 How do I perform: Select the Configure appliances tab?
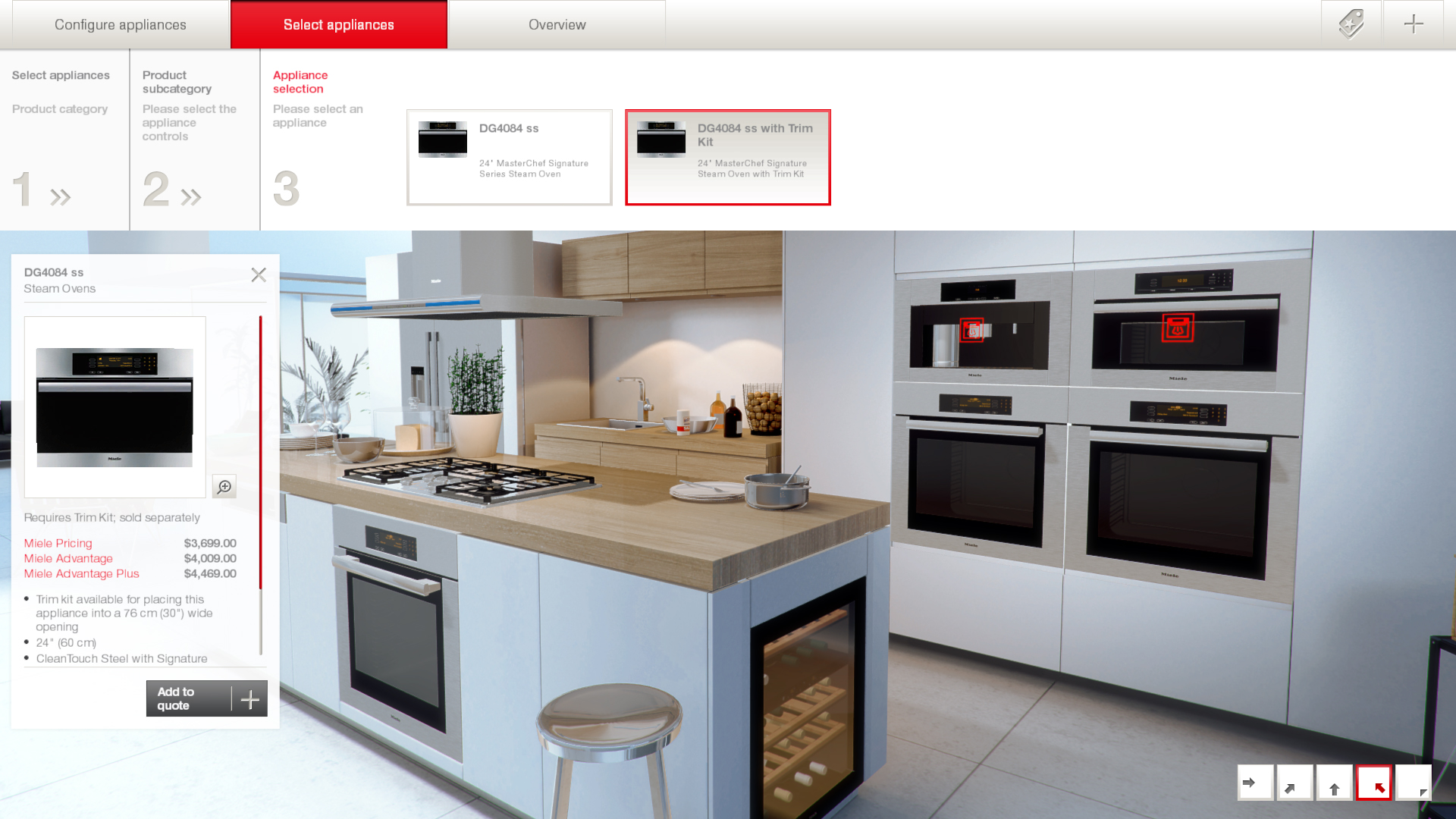click(x=120, y=24)
